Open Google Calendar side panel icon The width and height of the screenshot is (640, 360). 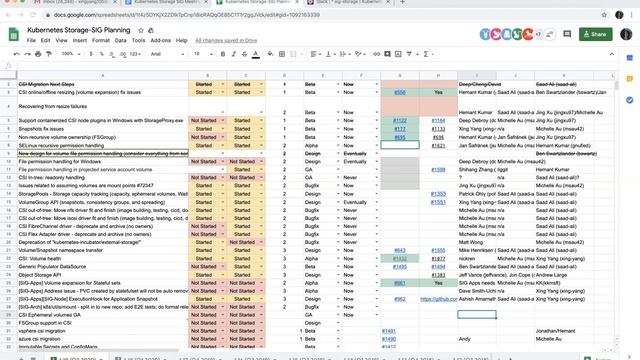pyautogui.click(x=630, y=58)
